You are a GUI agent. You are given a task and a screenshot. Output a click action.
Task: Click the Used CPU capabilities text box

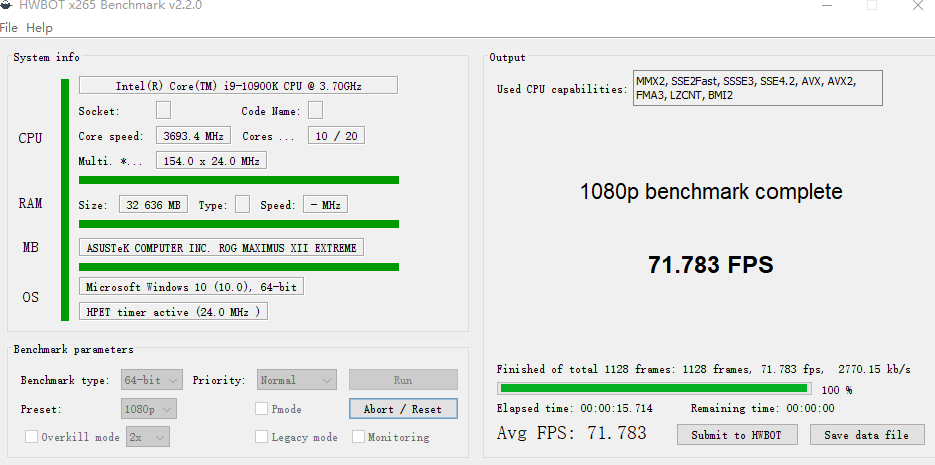[x=757, y=88]
